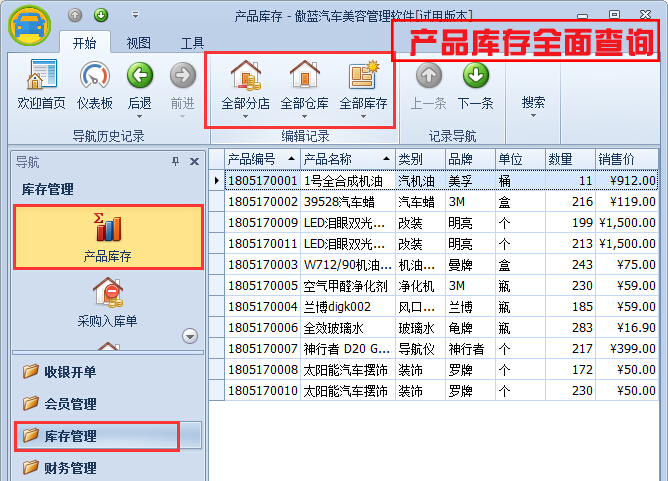Image resolution: width=668 pixels, height=481 pixels.
Task: Click the 欢迎首页 home icon
Action: [42, 77]
